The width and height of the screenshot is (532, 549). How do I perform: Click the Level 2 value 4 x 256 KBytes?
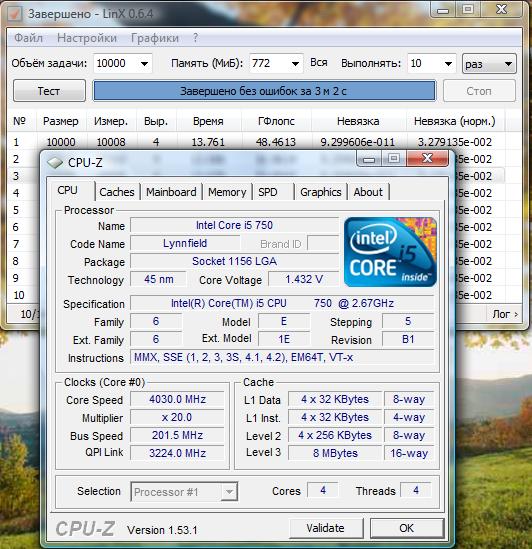click(335, 435)
